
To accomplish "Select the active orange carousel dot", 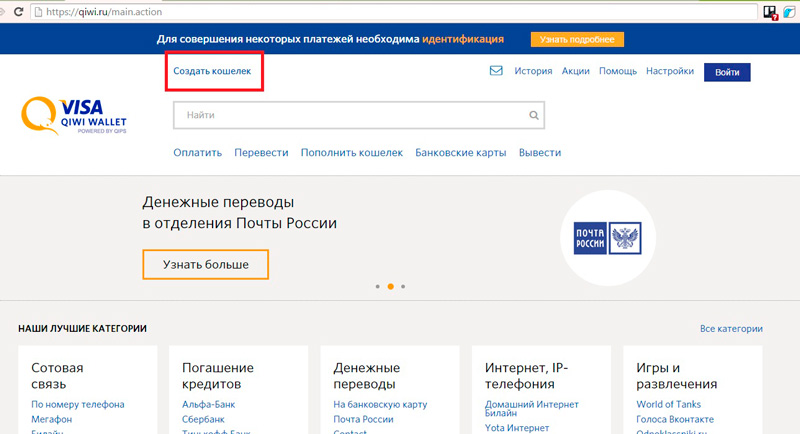I will 390,287.
